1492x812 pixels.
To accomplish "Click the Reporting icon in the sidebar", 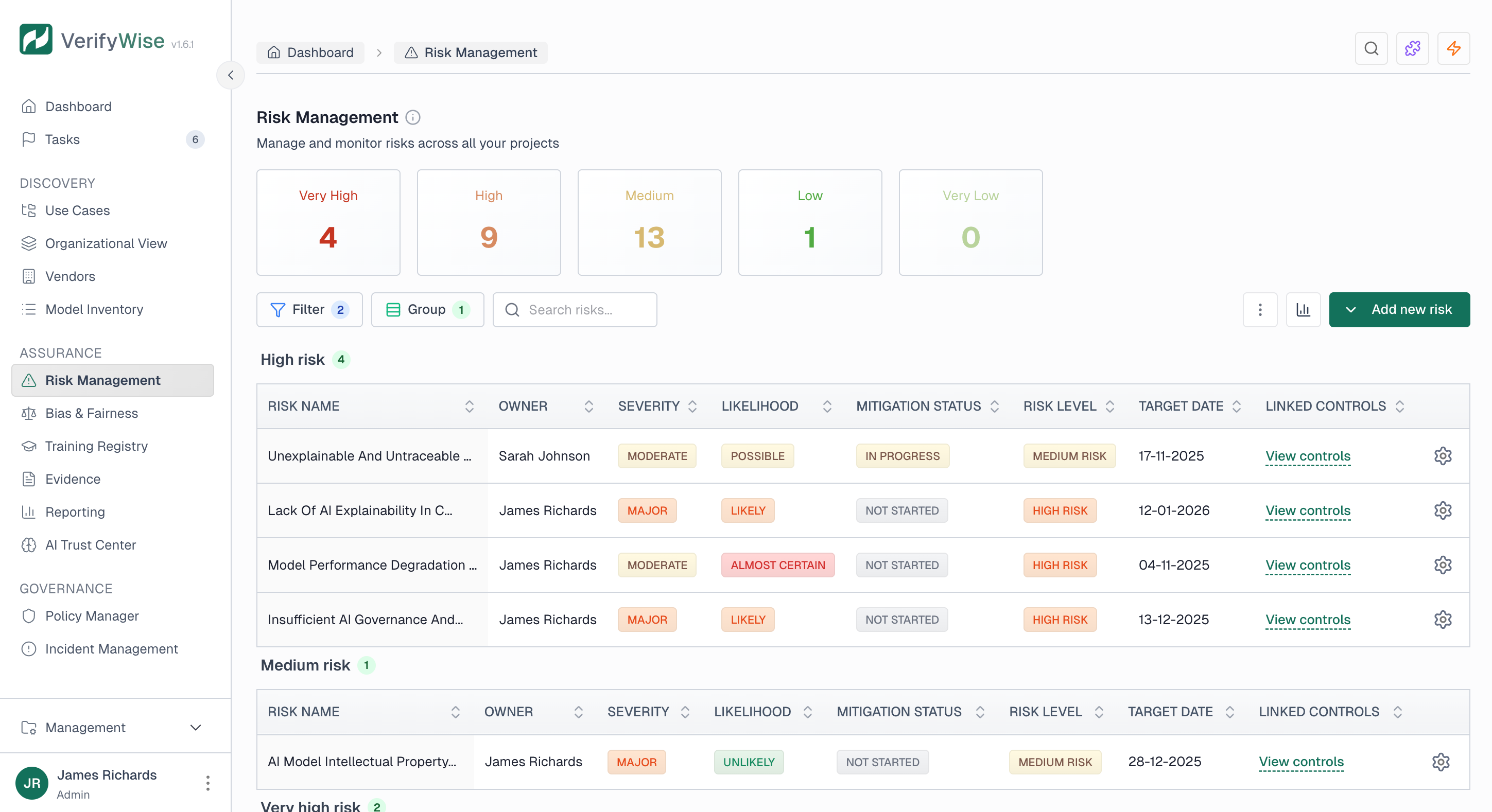I will pyautogui.click(x=29, y=511).
